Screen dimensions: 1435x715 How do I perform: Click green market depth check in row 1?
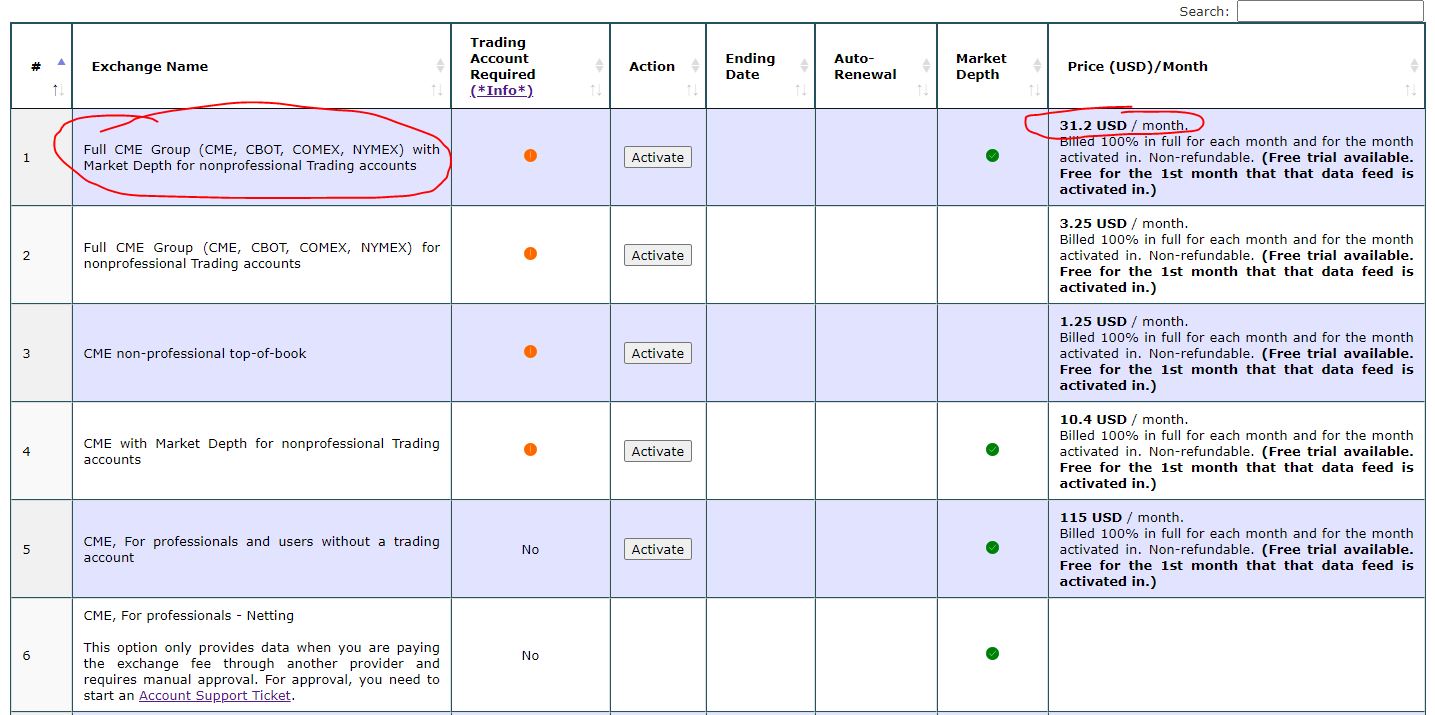(x=992, y=155)
